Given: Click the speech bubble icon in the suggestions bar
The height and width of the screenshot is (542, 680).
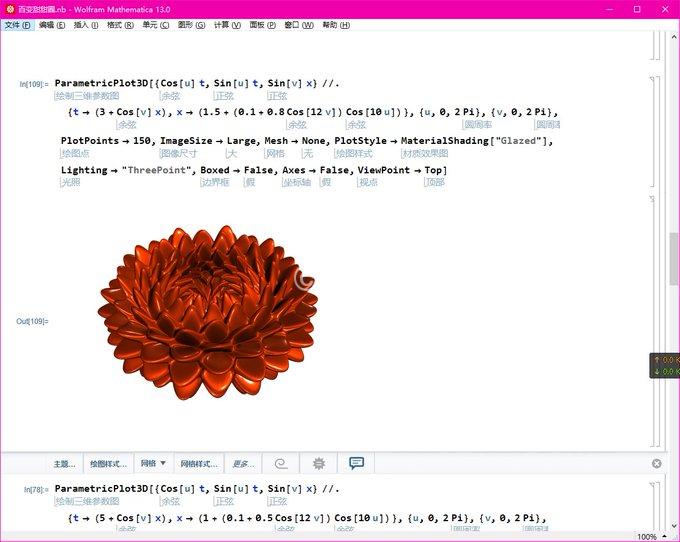Looking at the screenshot, I should 356,464.
